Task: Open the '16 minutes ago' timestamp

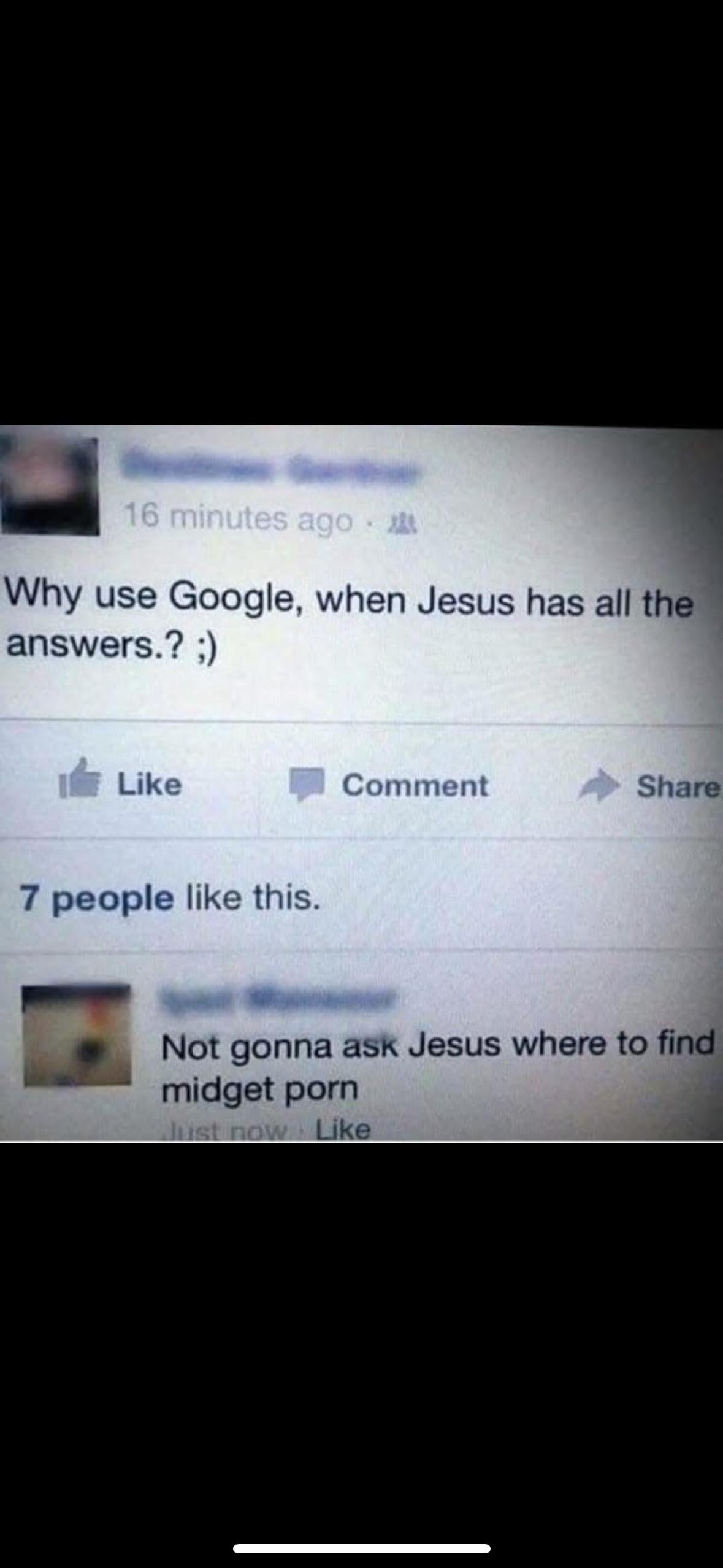Action: pyautogui.click(x=239, y=520)
